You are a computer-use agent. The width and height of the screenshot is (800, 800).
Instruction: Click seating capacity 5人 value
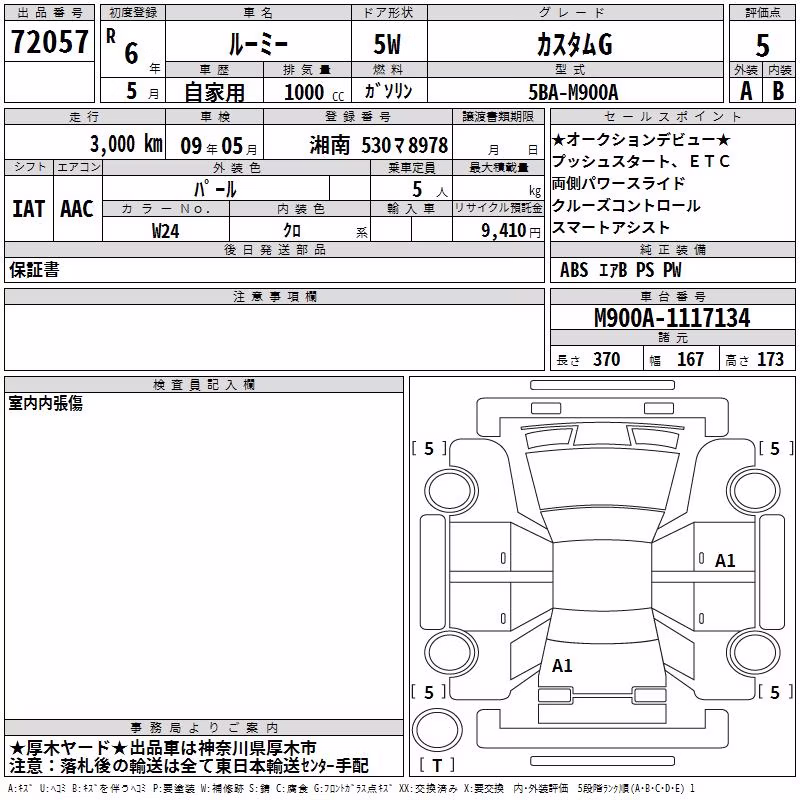(429, 190)
